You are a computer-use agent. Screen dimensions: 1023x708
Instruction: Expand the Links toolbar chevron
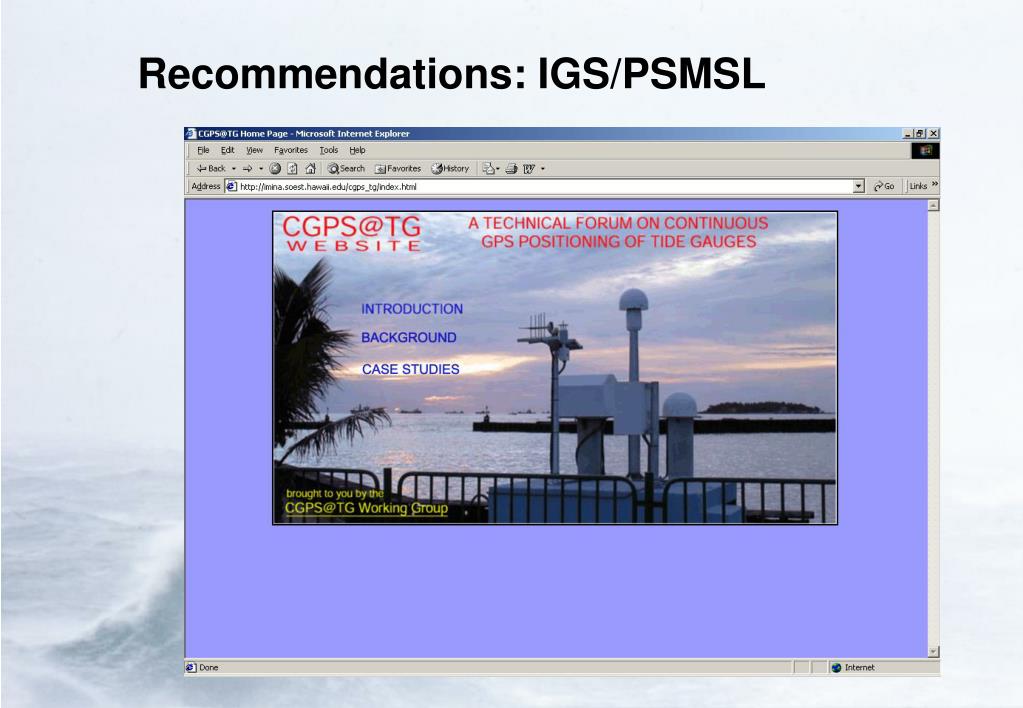(x=935, y=185)
